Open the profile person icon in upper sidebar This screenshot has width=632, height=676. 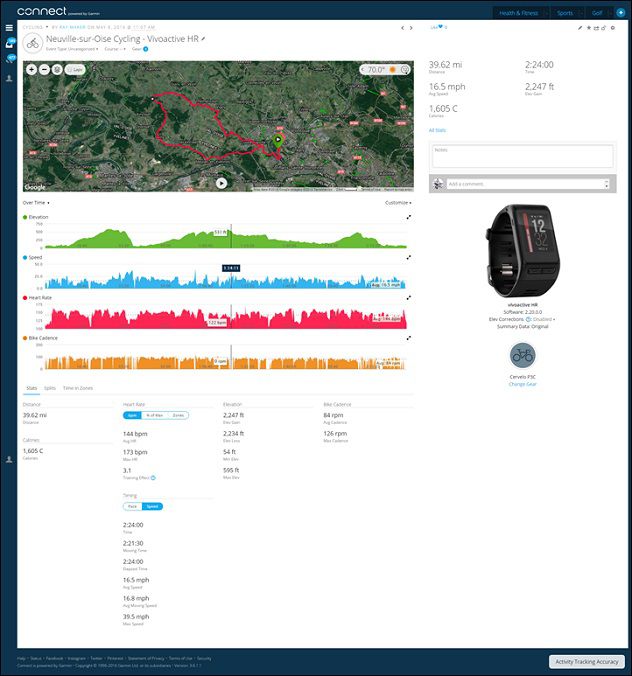coord(9,78)
